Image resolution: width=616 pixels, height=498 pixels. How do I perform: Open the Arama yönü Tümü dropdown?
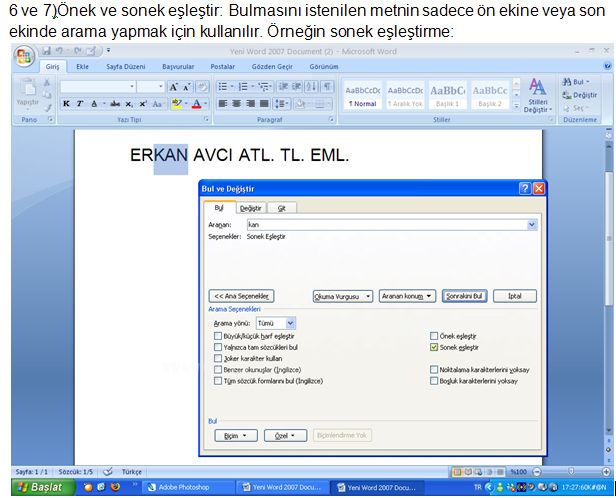290,323
